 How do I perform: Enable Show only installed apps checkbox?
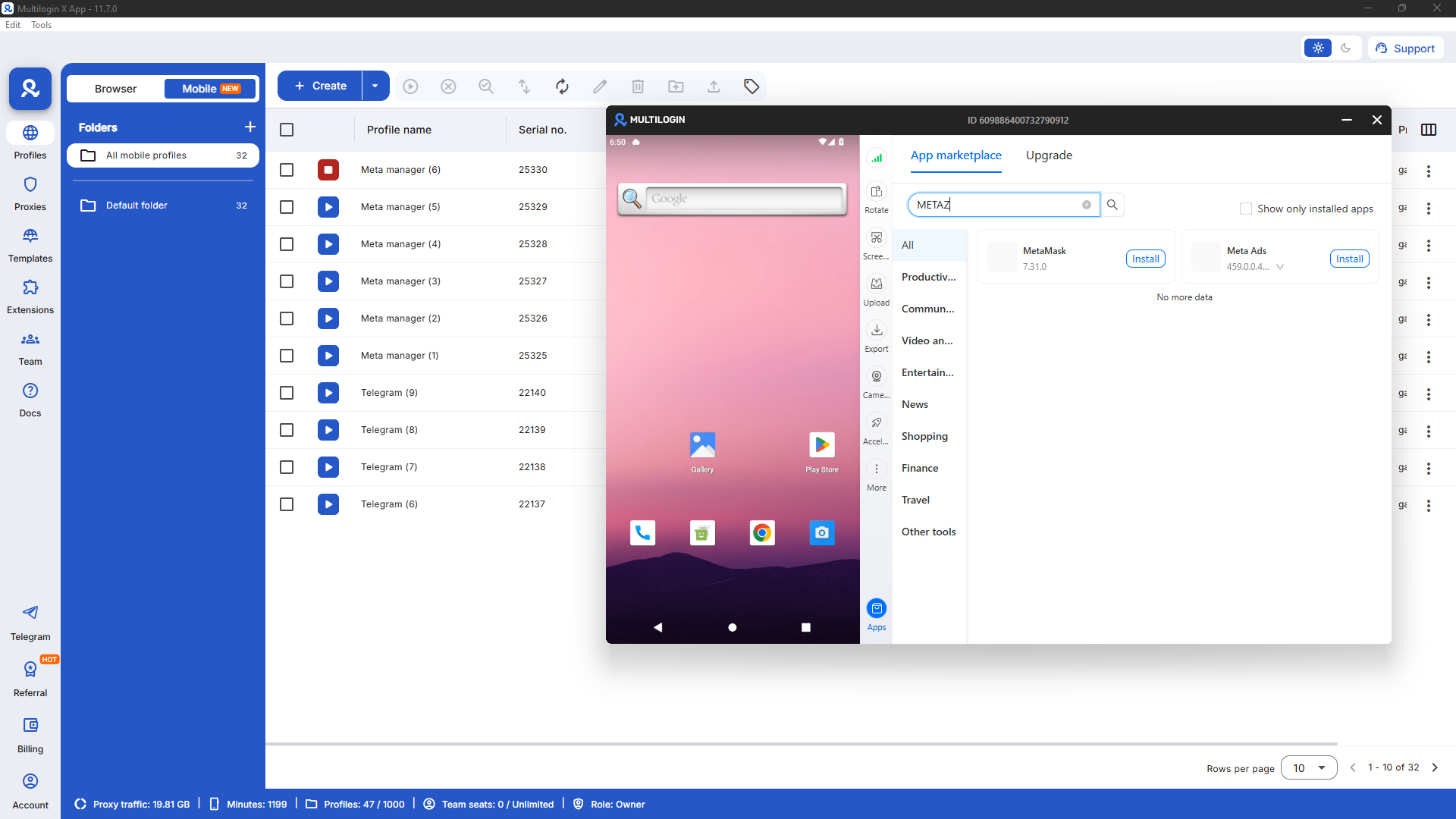point(1245,209)
